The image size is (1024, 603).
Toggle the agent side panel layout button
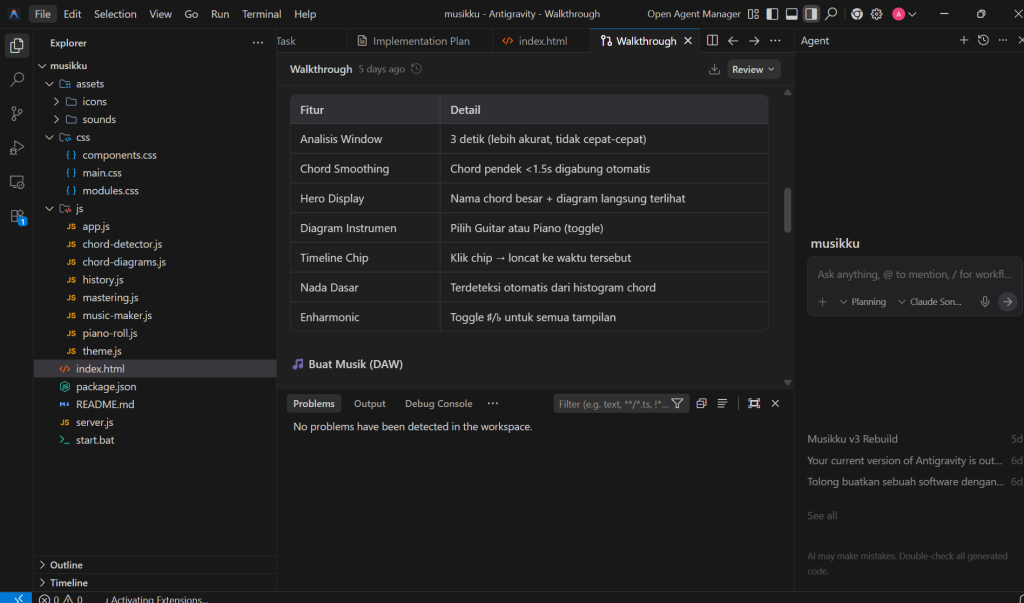coord(811,14)
